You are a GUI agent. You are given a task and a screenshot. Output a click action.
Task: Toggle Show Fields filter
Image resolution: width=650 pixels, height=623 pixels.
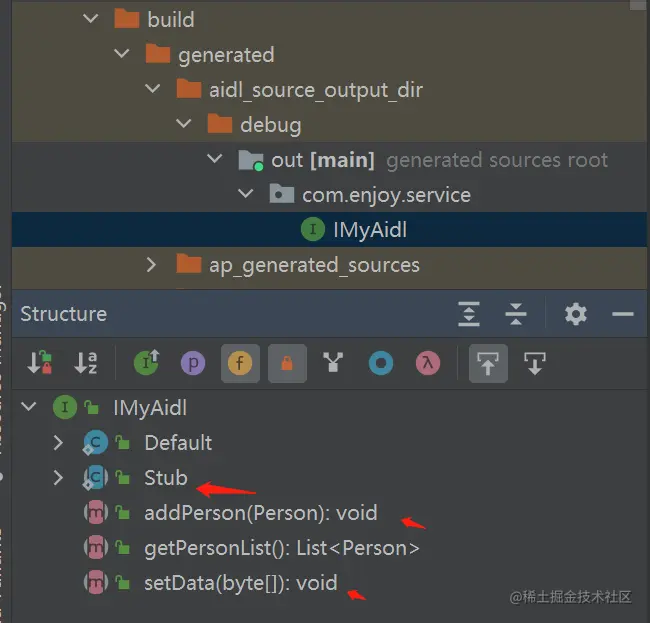coord(239,364)
